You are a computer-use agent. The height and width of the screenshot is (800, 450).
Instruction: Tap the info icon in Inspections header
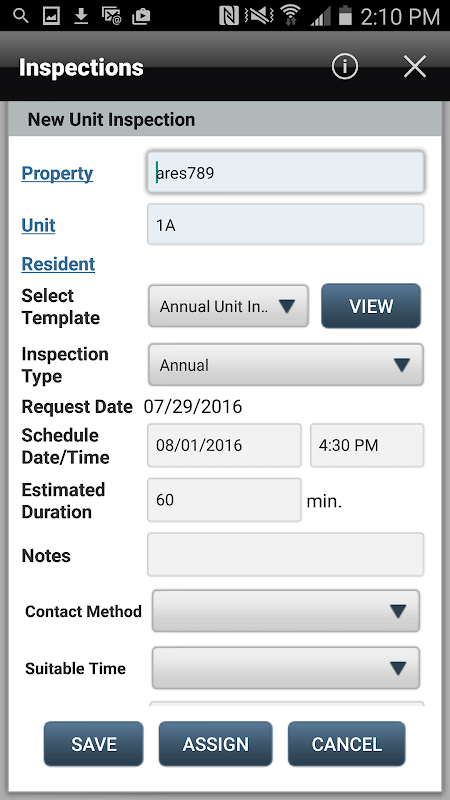[x=344, y=67]
